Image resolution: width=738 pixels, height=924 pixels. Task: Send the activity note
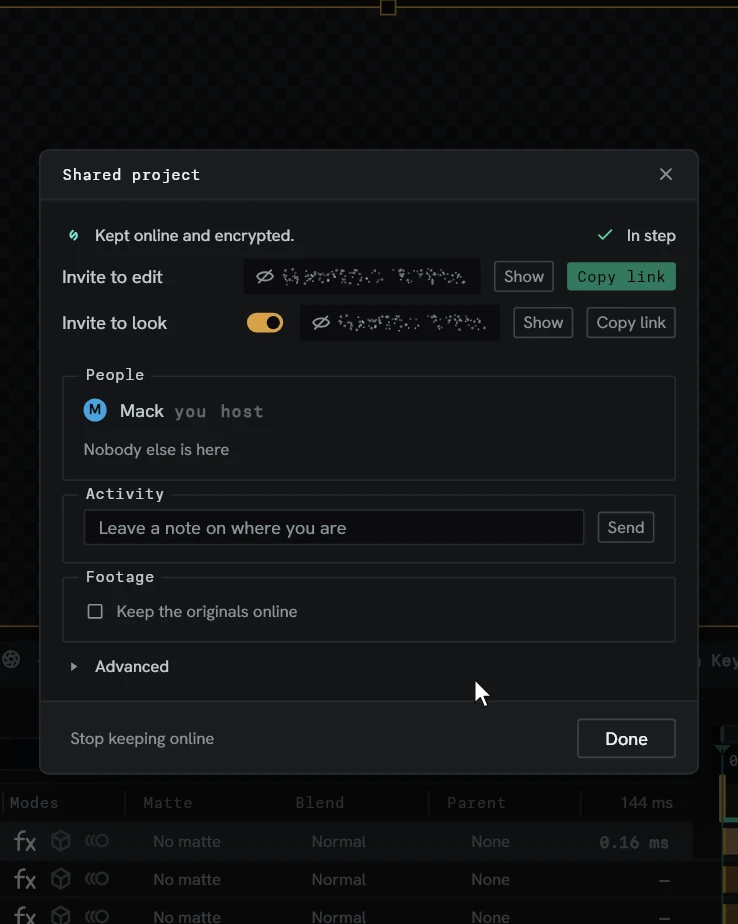click(625, 527)
